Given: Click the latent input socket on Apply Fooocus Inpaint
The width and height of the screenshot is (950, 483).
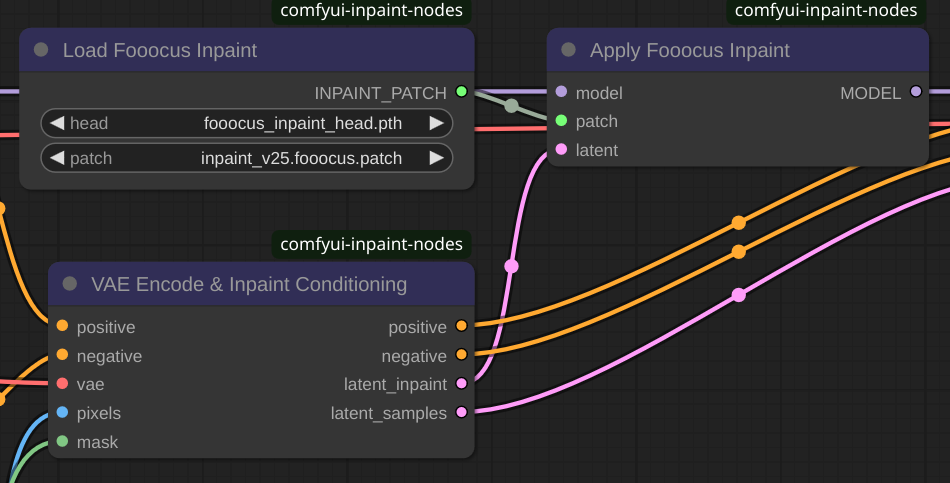Looking at the screenshot, I should coord(562,149).
